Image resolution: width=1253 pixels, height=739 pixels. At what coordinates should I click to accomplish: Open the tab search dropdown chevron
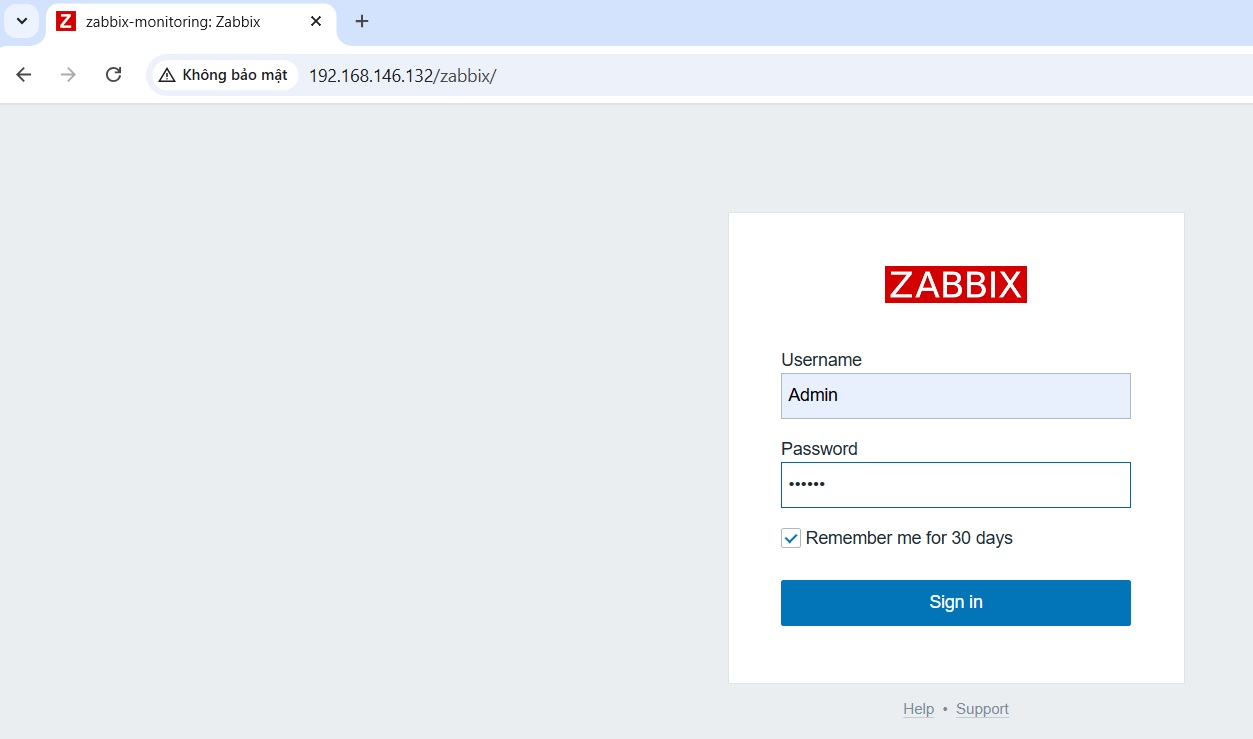[x=22, y=21]
